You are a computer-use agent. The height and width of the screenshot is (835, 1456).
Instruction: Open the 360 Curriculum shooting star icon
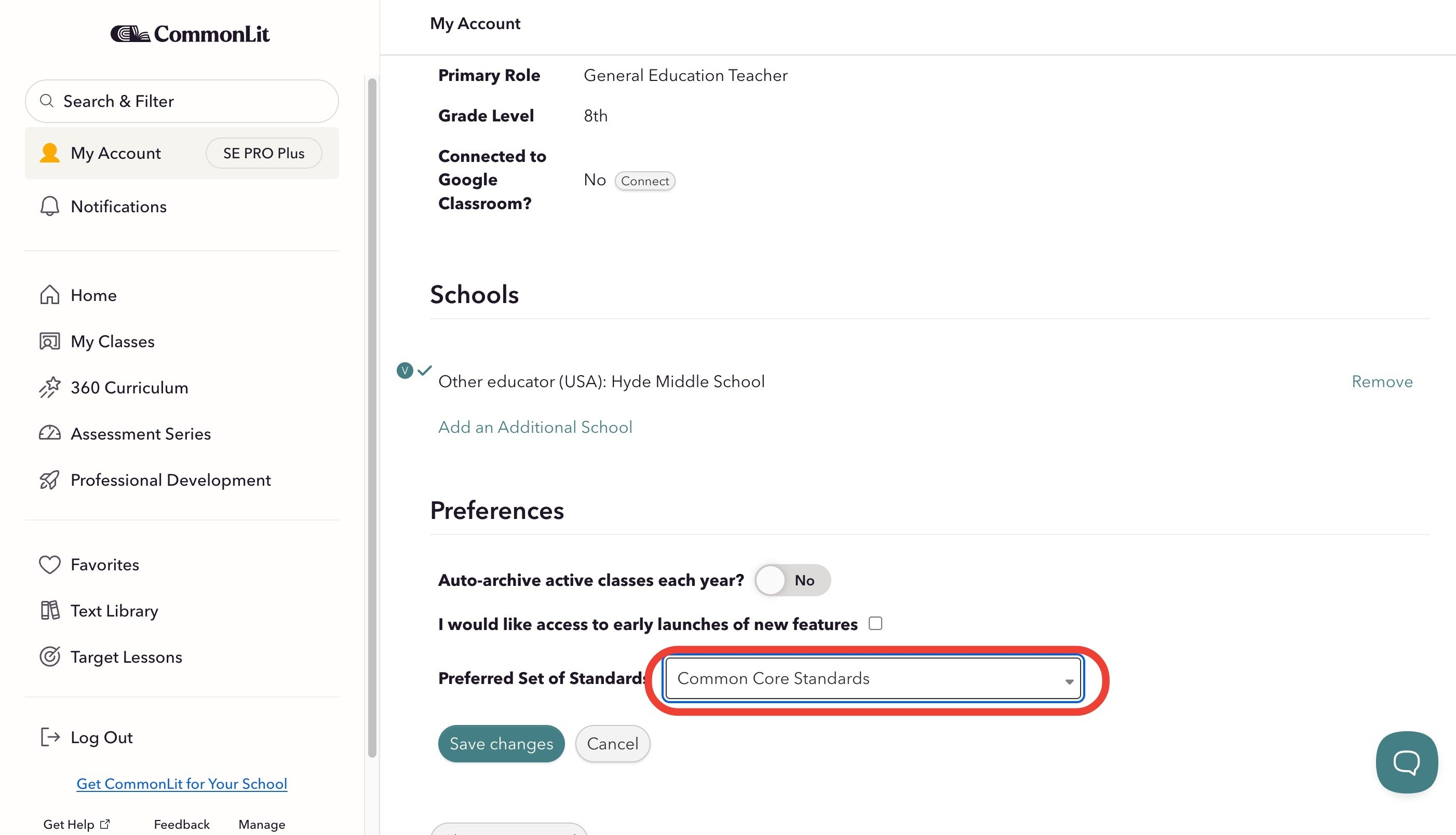point(50,387)
